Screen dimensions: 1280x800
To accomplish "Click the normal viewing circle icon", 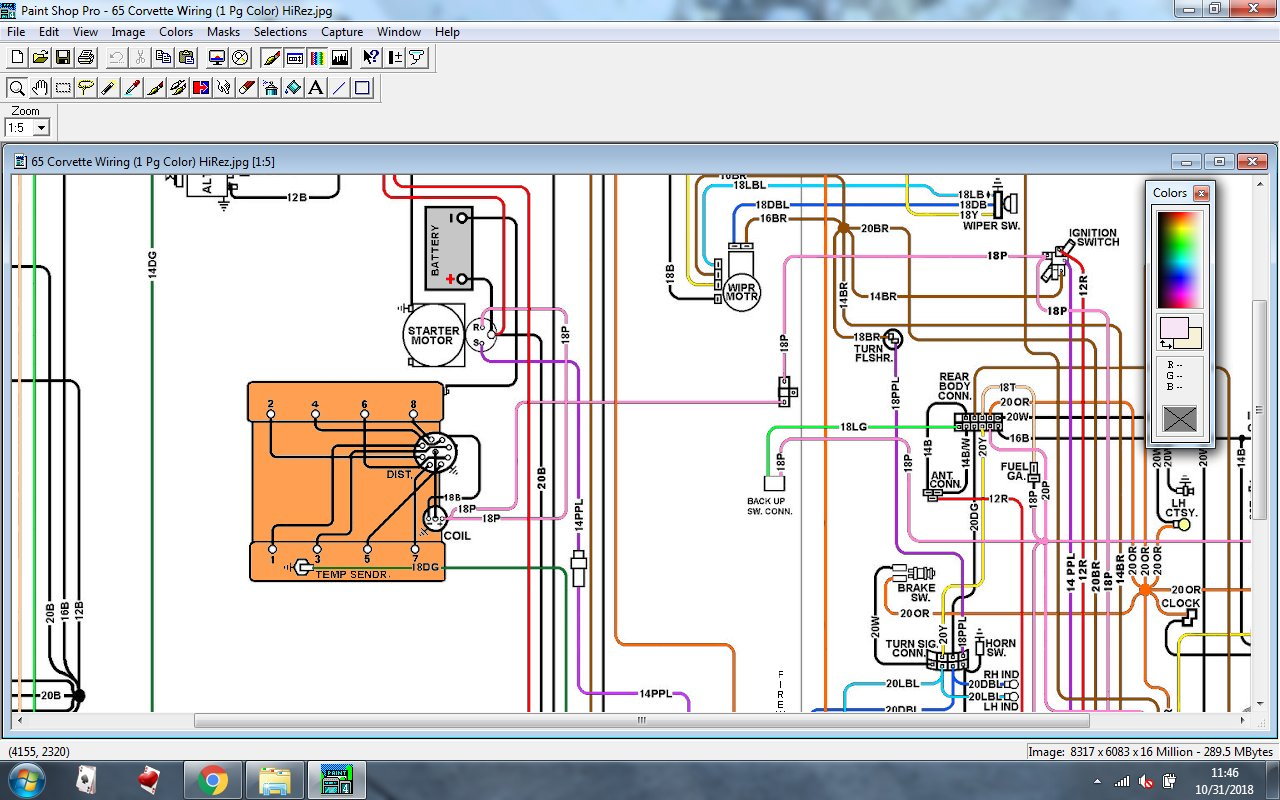I will click(240, 57).
